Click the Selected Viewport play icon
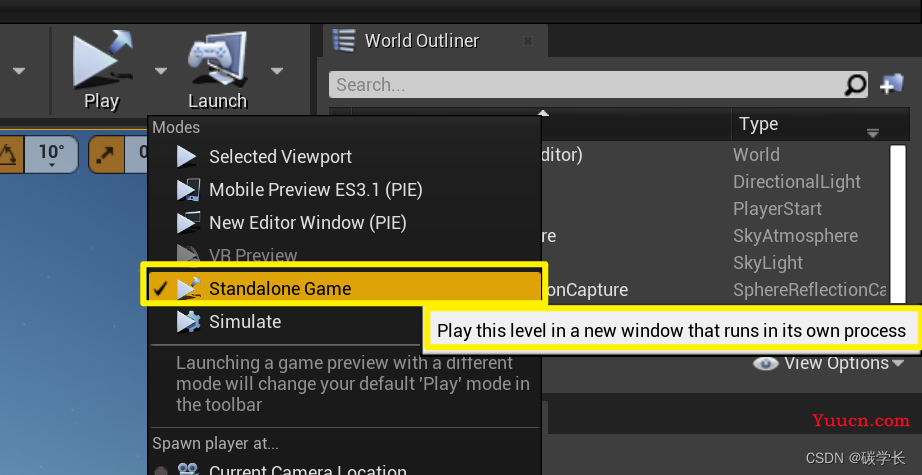 pyautogui.click(x=187, y=157)
